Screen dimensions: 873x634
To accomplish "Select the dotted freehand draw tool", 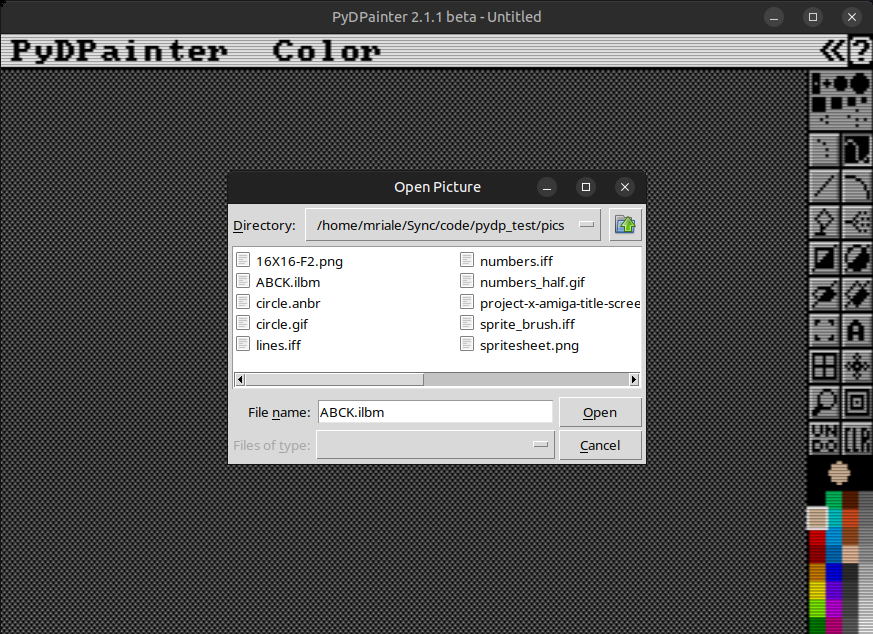I will coord(823,149).
